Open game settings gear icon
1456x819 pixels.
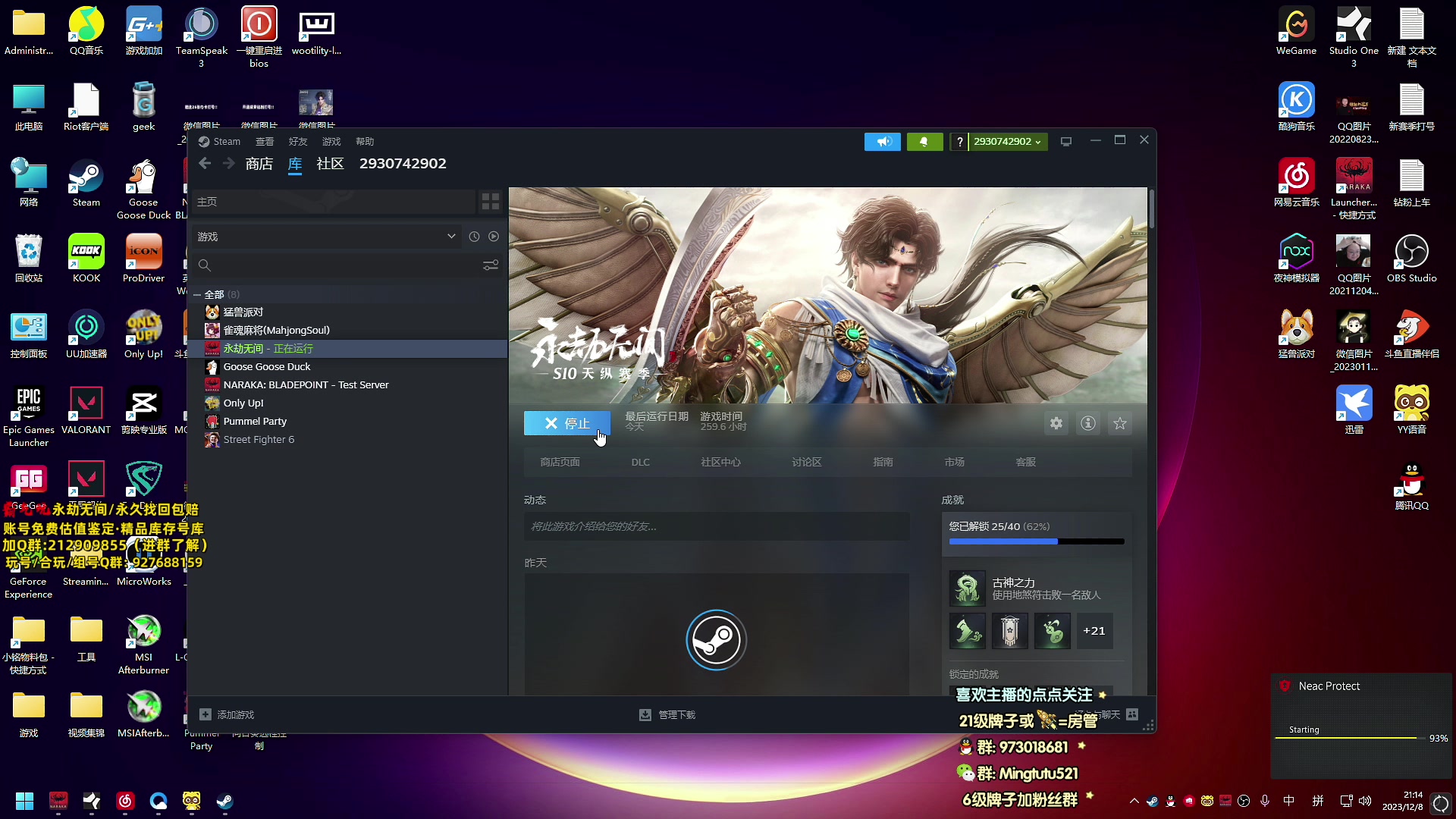coord(1056,423)
